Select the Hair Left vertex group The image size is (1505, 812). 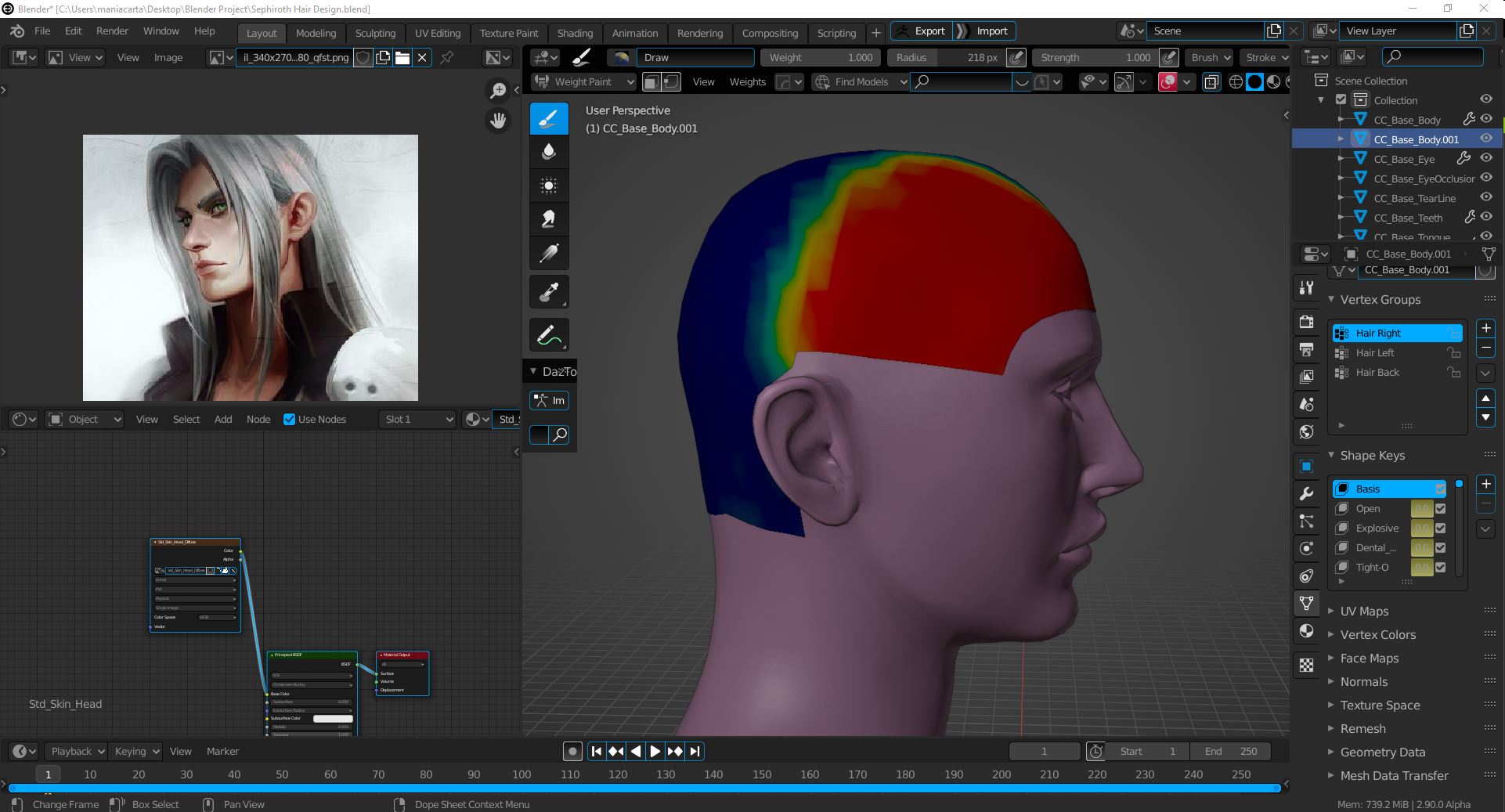[x=1397, y=352]
